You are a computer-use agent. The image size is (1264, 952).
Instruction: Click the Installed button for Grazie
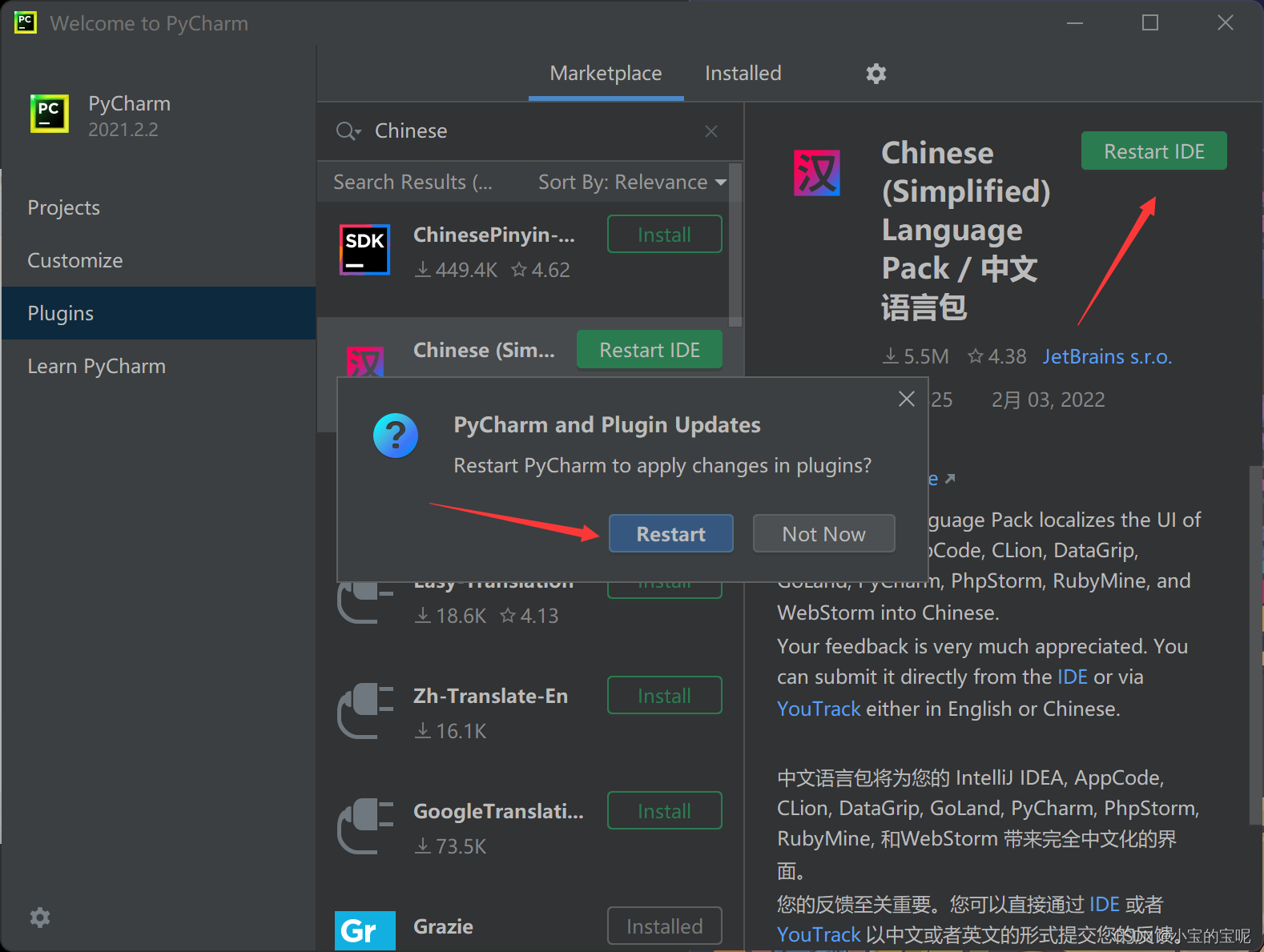[x=664, y=926]
